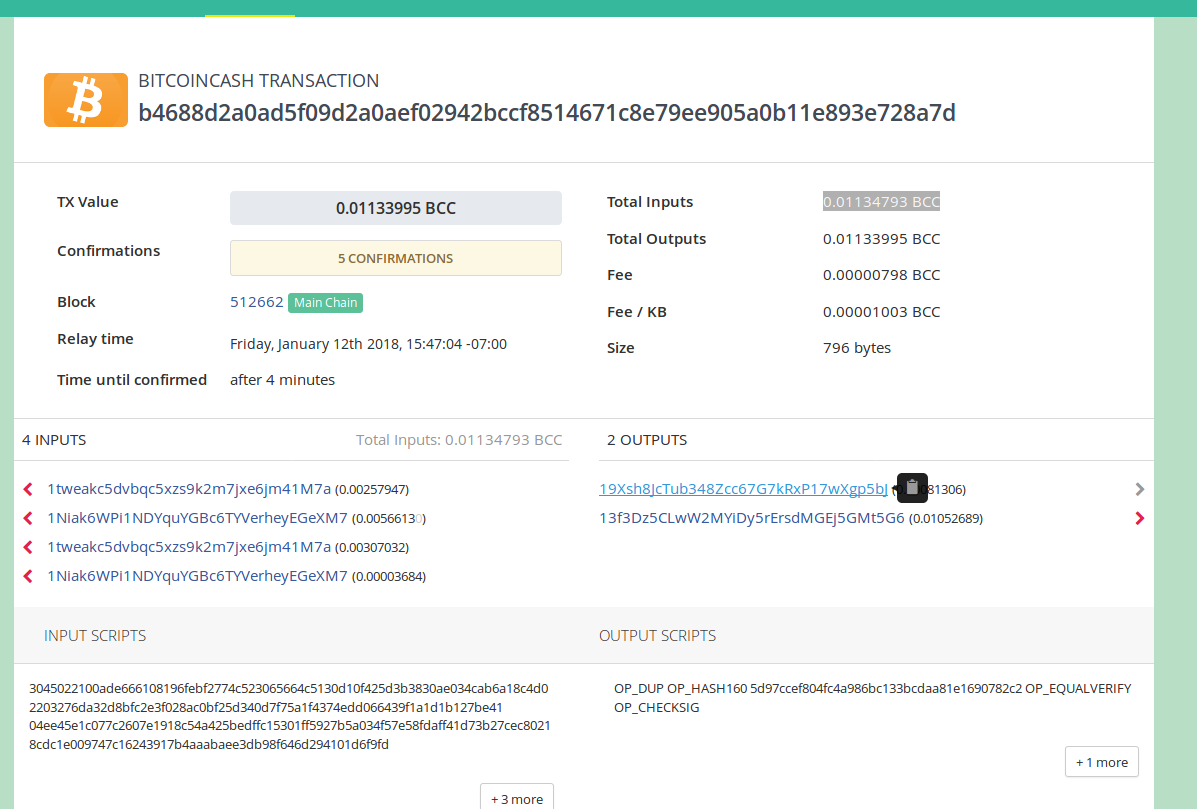
Task: Click the highlighted Total Inputs value 0.01134793 BCC
Action: (881, 202)
